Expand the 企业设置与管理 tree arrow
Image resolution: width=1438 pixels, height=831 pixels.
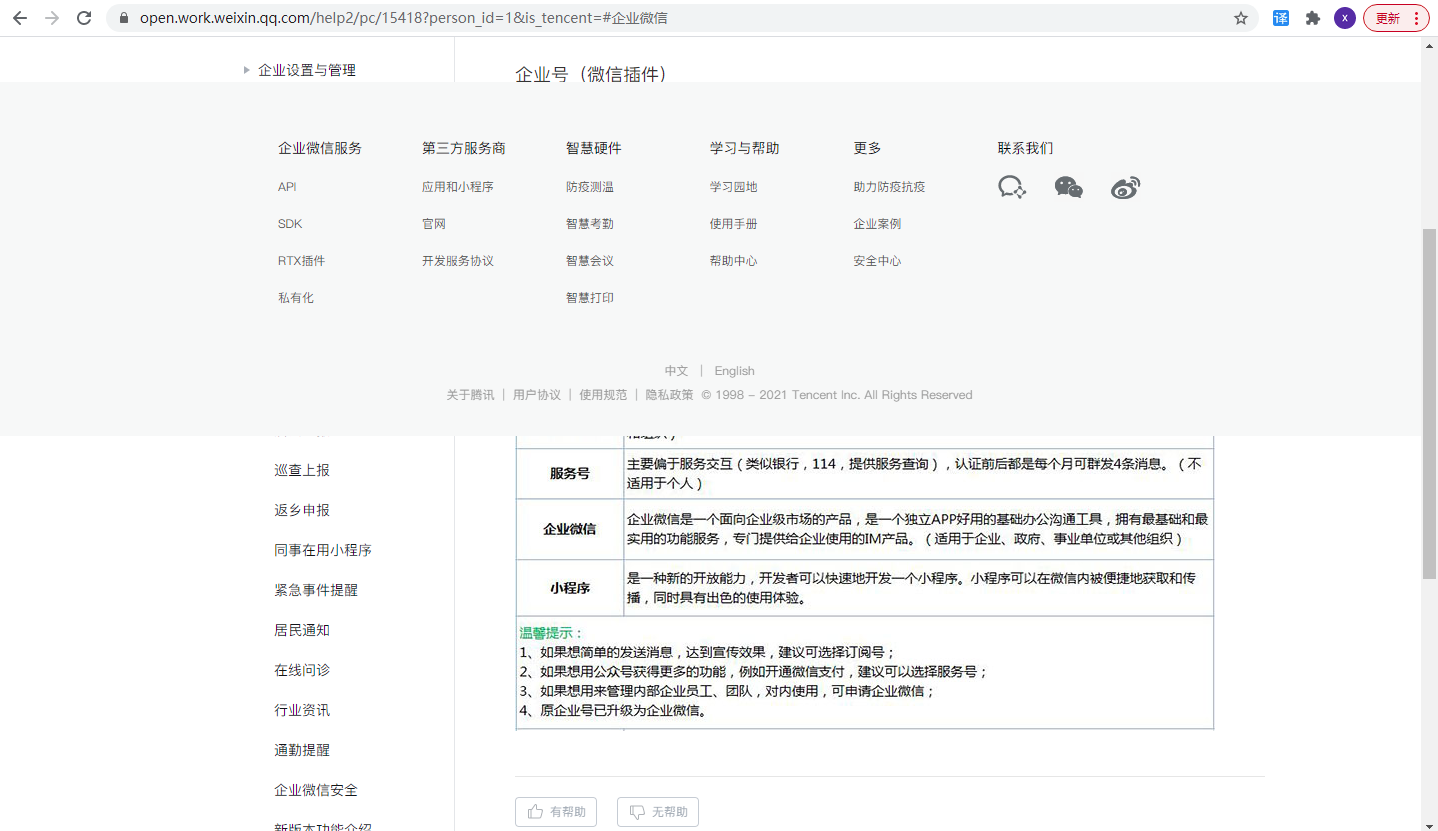[x=246, y=70]
